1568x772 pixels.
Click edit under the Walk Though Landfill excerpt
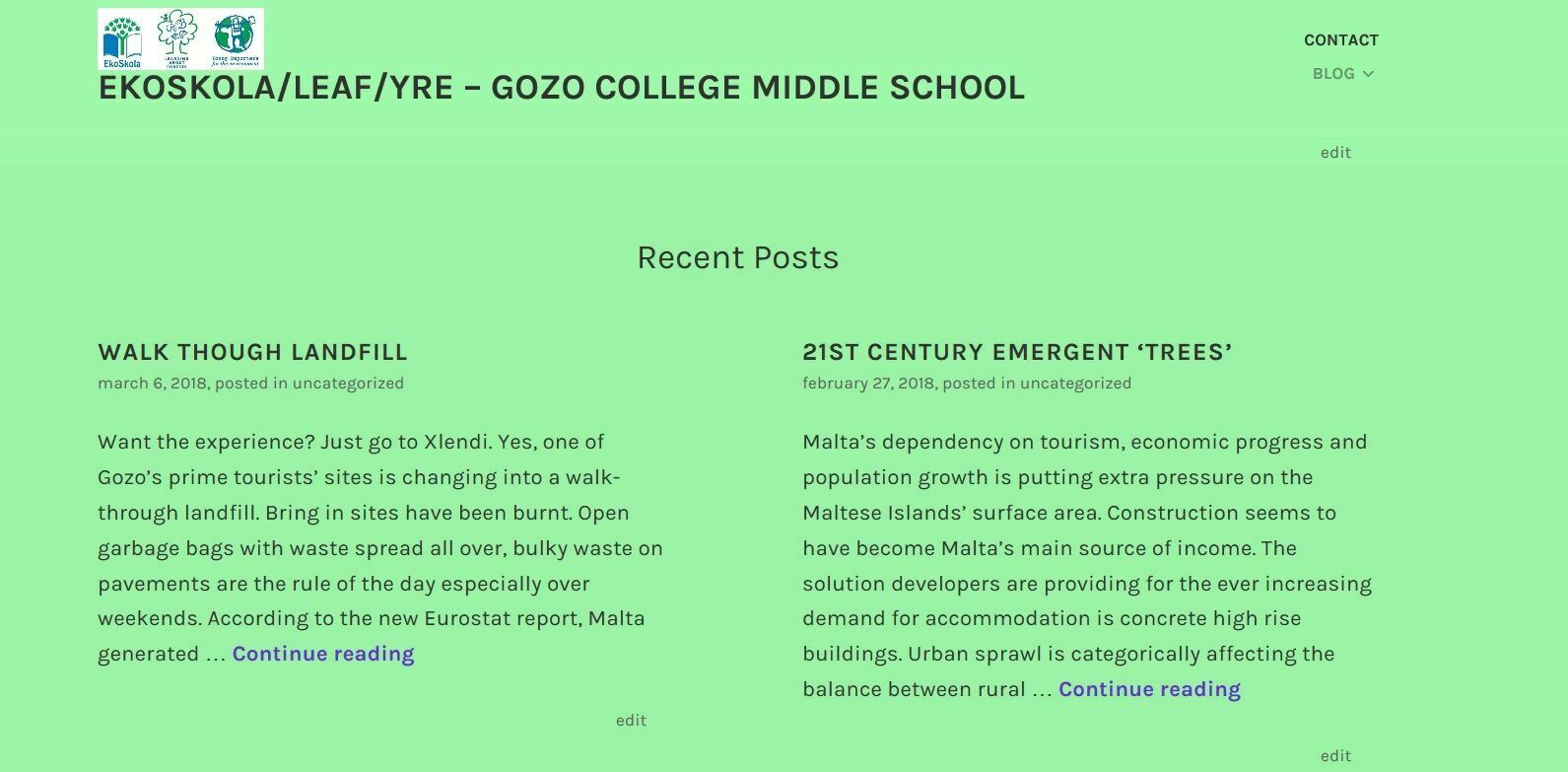(631, 721)
